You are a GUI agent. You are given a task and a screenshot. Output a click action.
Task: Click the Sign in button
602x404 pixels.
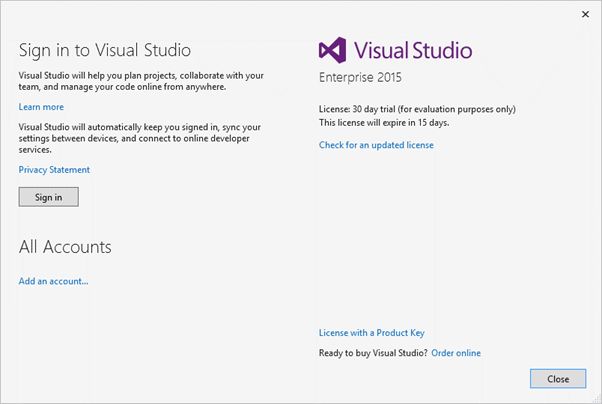48,197
